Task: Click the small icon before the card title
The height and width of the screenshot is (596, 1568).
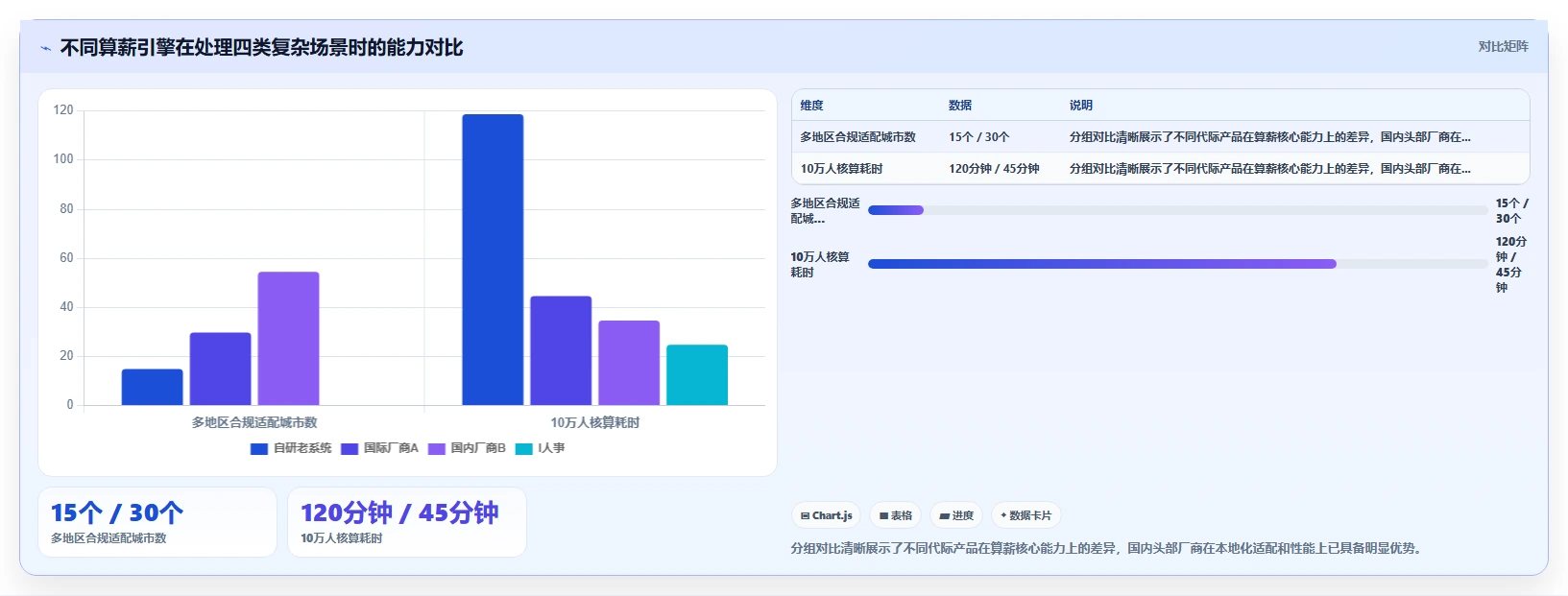Action: (45, 48)
